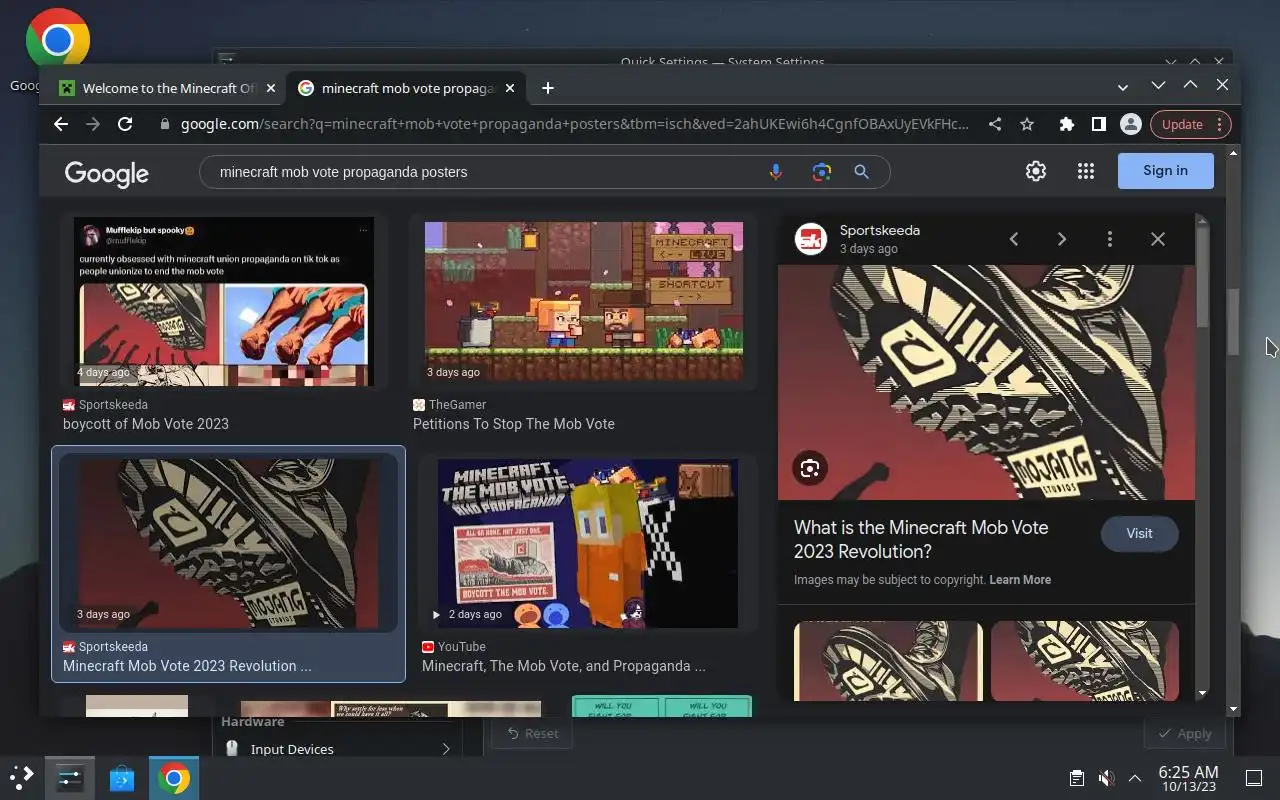
Task: Click Apply in System Settings window
Action: [1184, 733]
